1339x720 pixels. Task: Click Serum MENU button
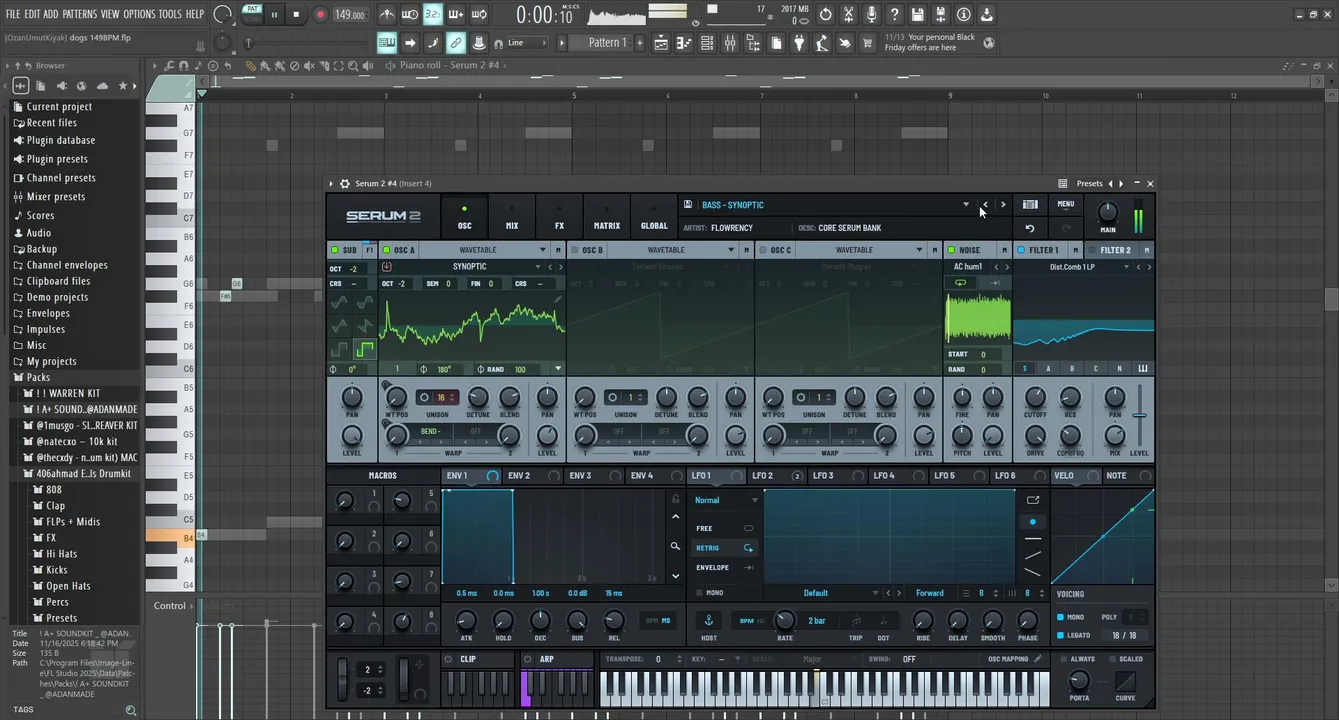(x=1066, y=204)
